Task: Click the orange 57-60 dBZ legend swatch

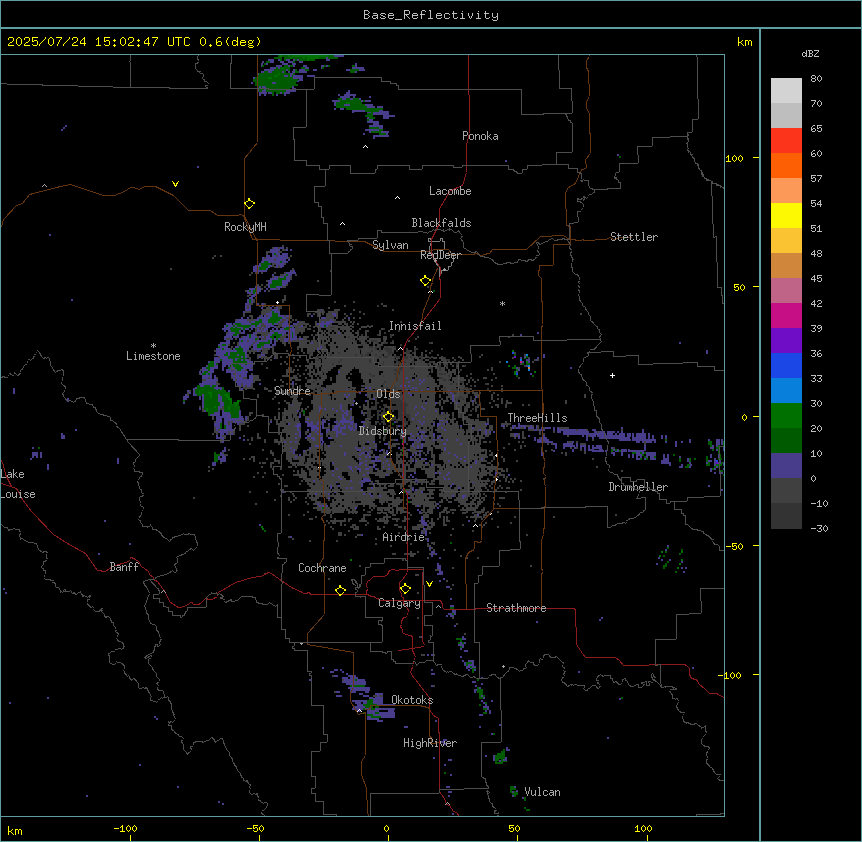Action: 786,165
